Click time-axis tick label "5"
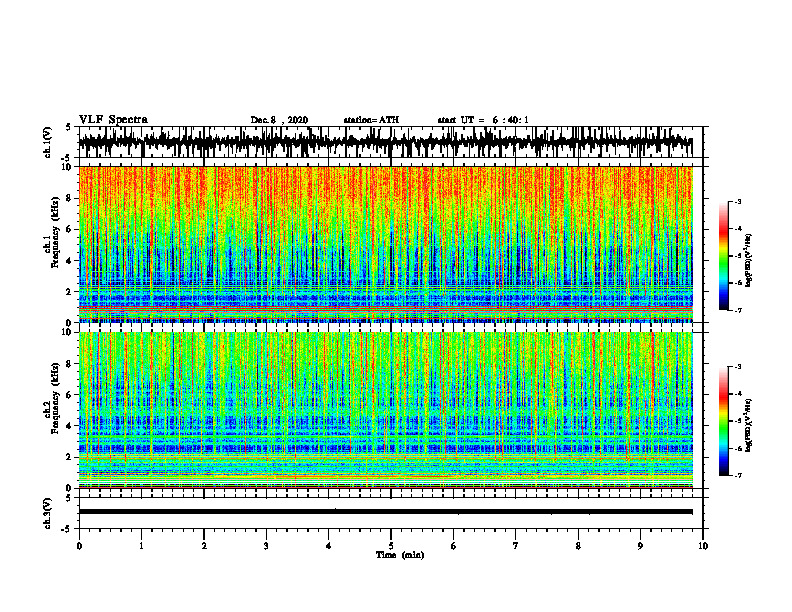Screen dimensions: 792x612 click(391, 546)
